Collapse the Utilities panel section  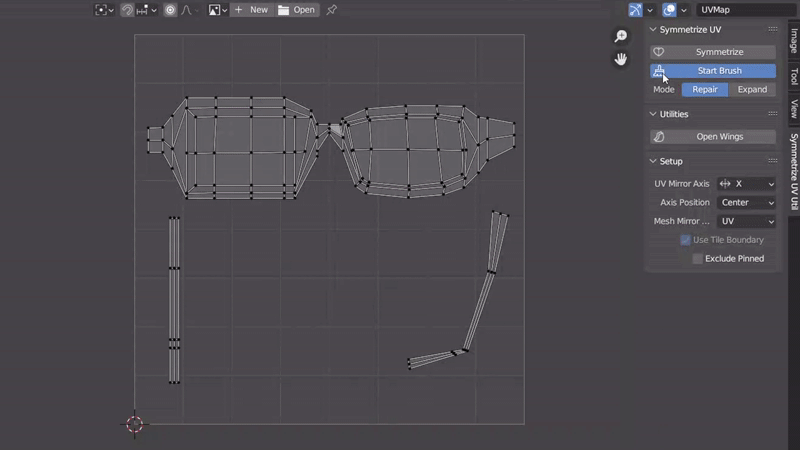pyautogui.click(x=654, y=114)
